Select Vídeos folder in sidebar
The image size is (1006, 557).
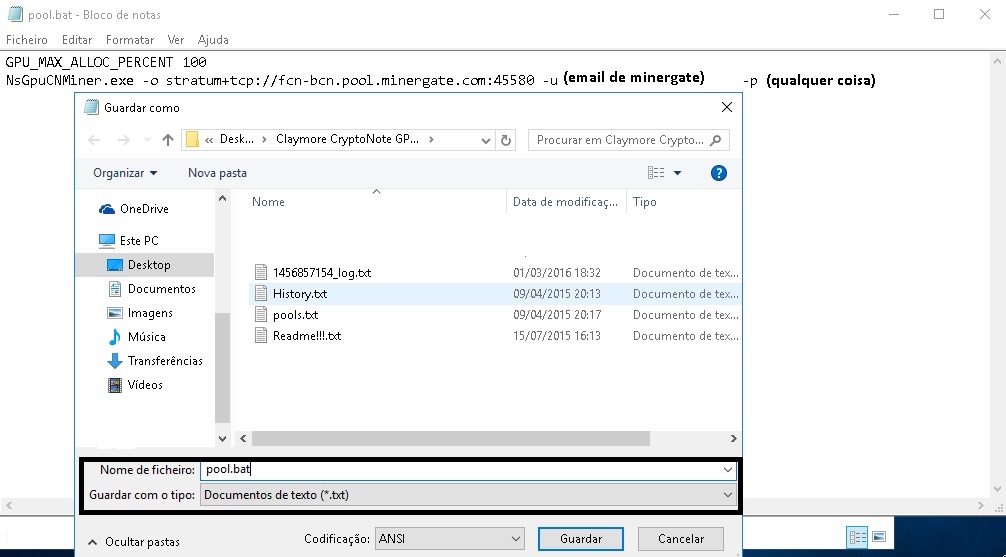(145, 385)
